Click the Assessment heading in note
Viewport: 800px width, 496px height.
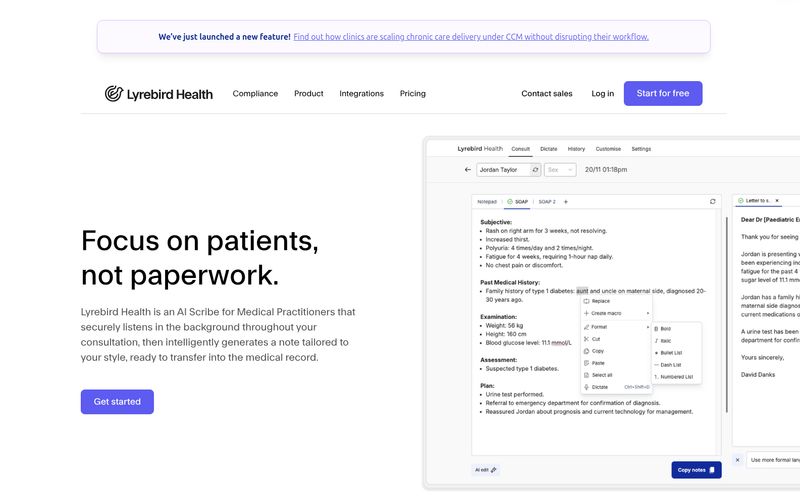(x=498, y=360)
